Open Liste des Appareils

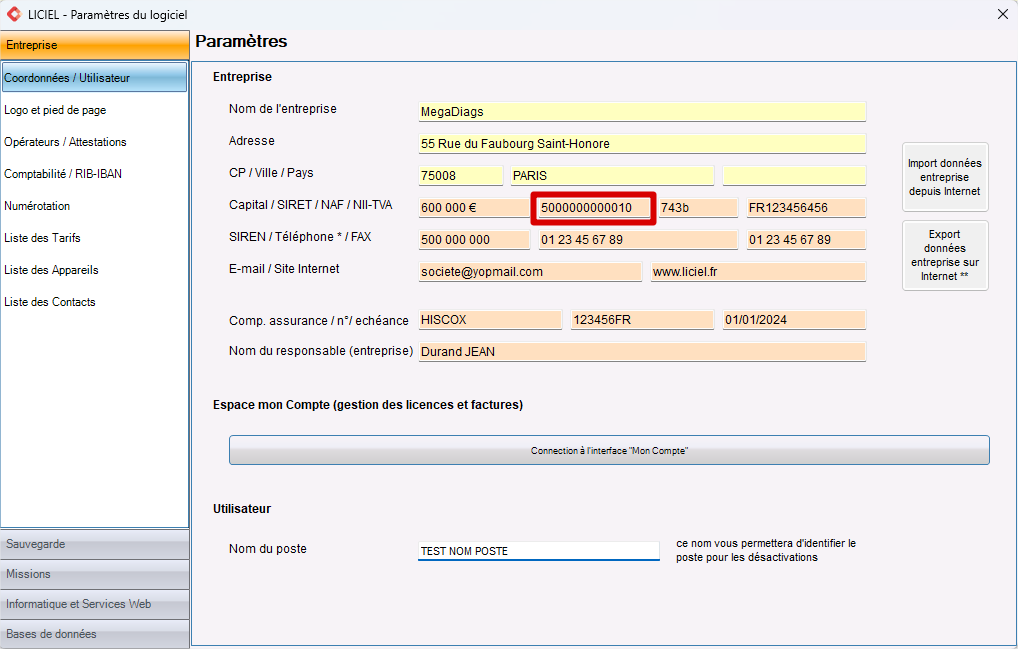[51, 270]
